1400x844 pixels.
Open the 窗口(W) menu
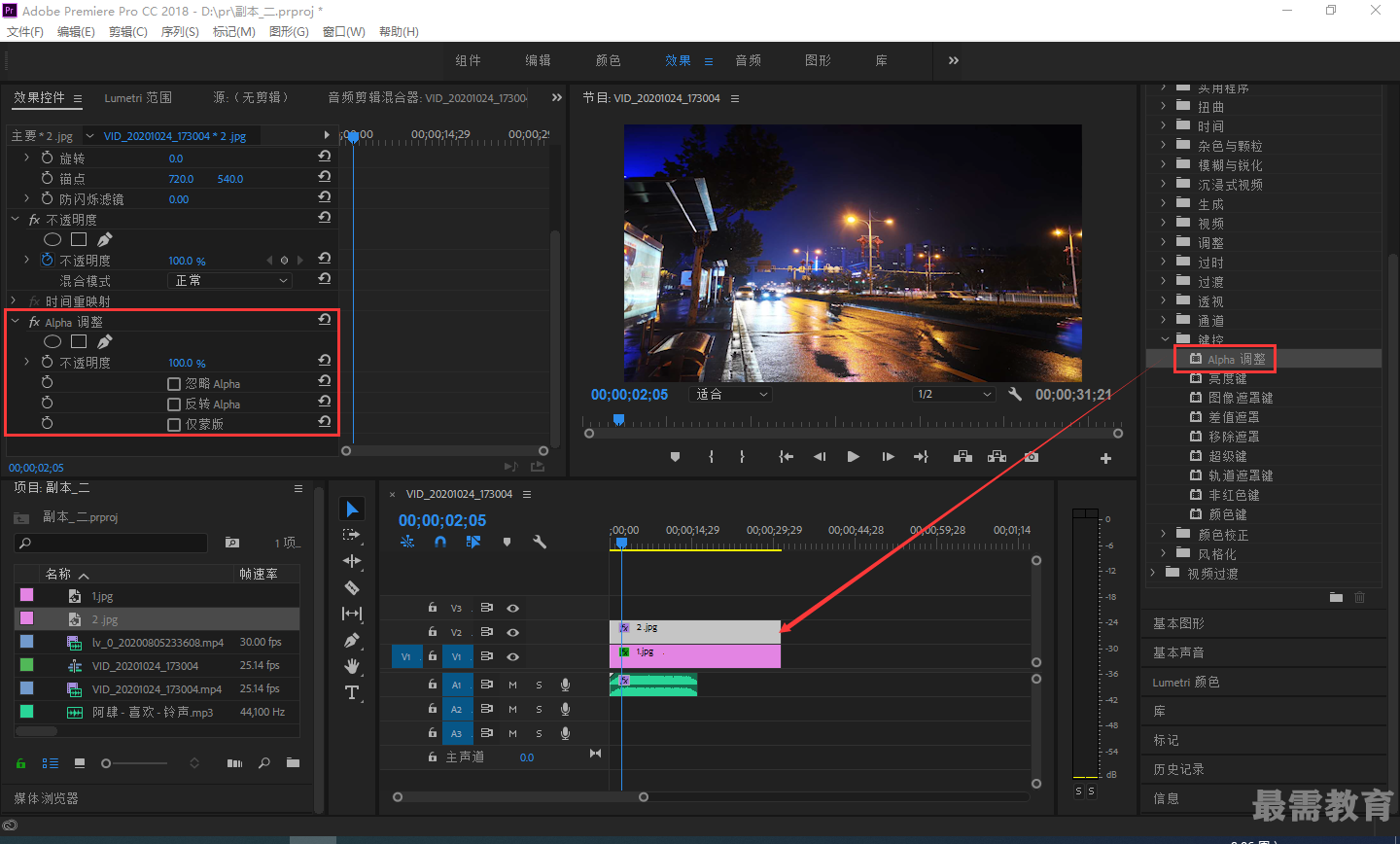pos(344,31)
